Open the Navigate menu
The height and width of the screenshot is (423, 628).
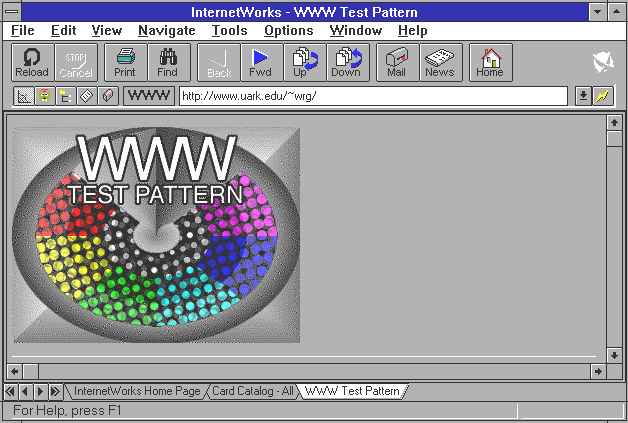pos(166,31)
